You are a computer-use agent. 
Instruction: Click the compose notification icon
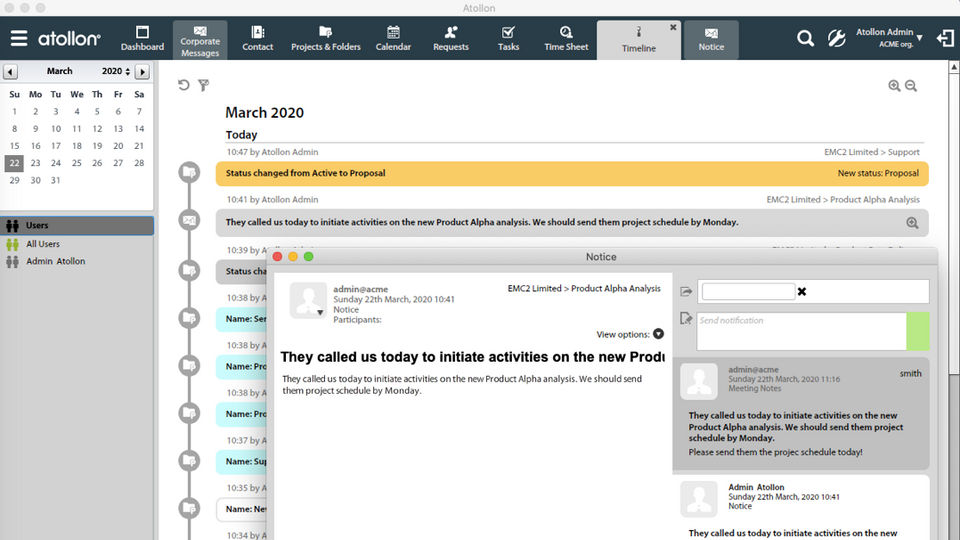click(x=686, y=318)
